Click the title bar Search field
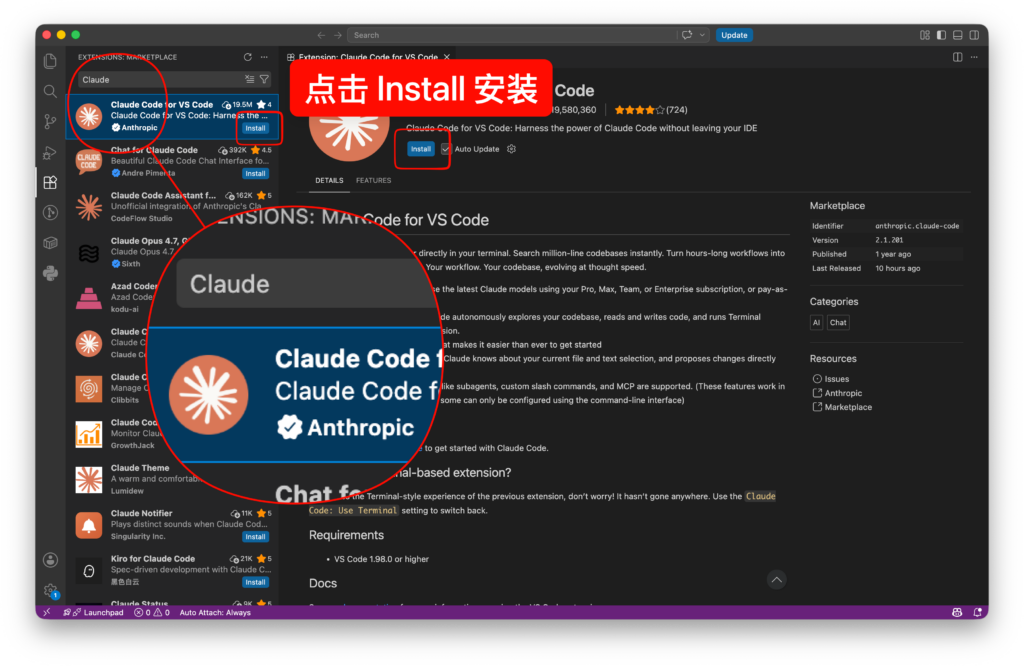1024x666 pixels. 513,35
